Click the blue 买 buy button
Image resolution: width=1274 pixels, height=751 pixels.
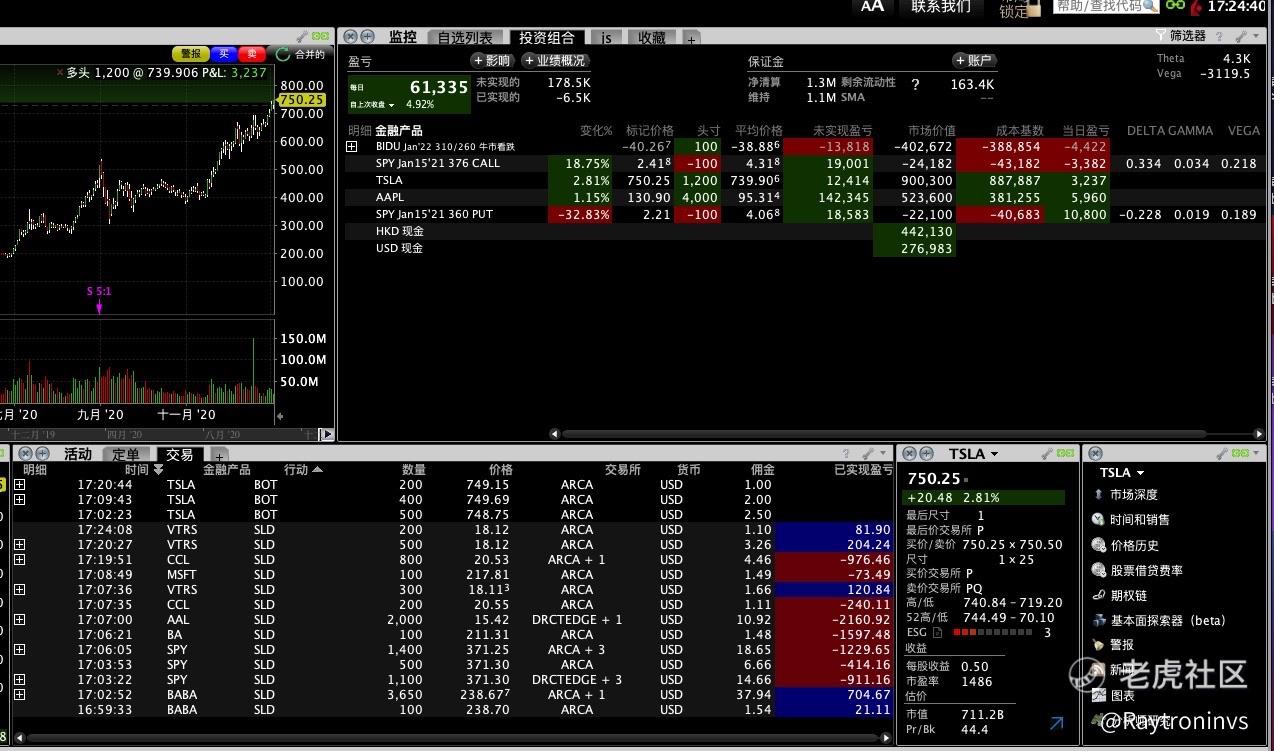pyautogui.click(x=224, y=54)
